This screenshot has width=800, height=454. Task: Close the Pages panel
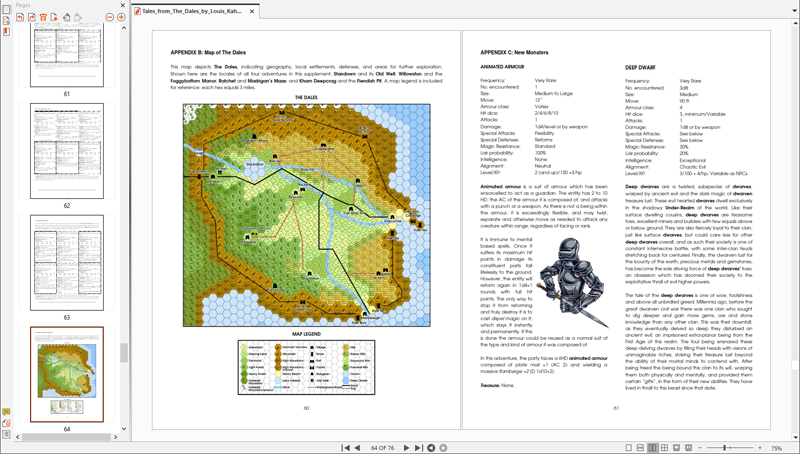tap(122, 5)
